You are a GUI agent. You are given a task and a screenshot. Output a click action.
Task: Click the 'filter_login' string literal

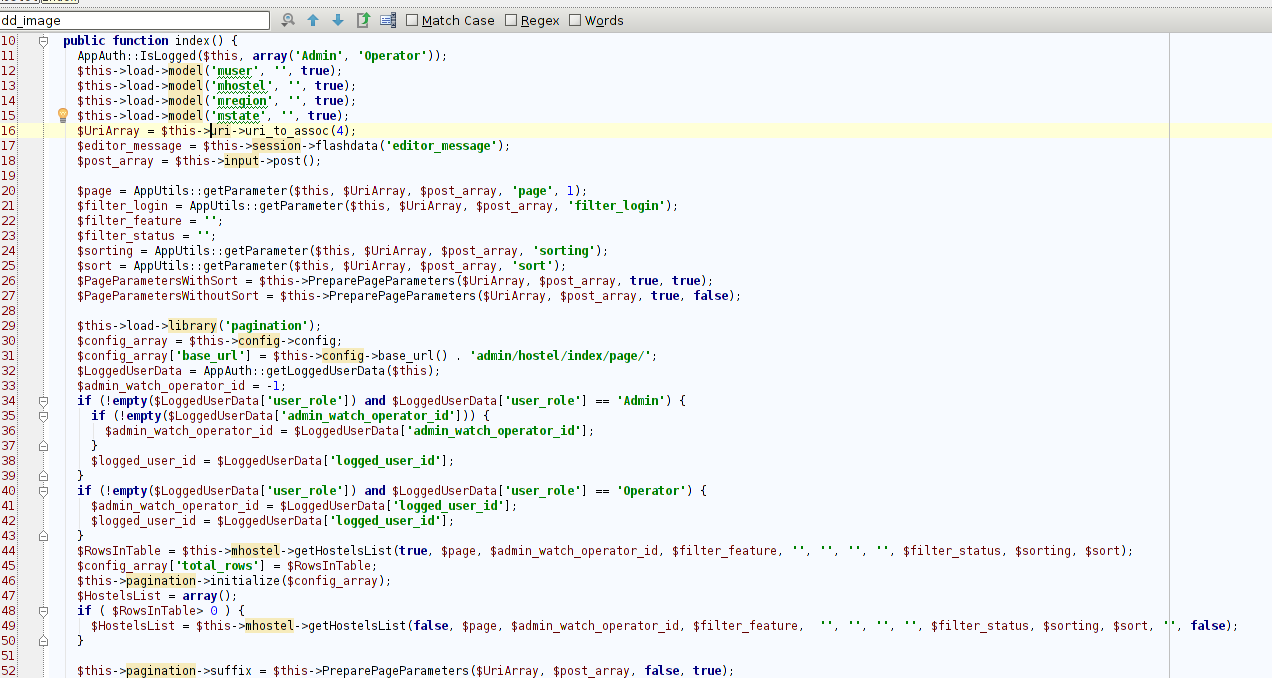pos(616,206)
